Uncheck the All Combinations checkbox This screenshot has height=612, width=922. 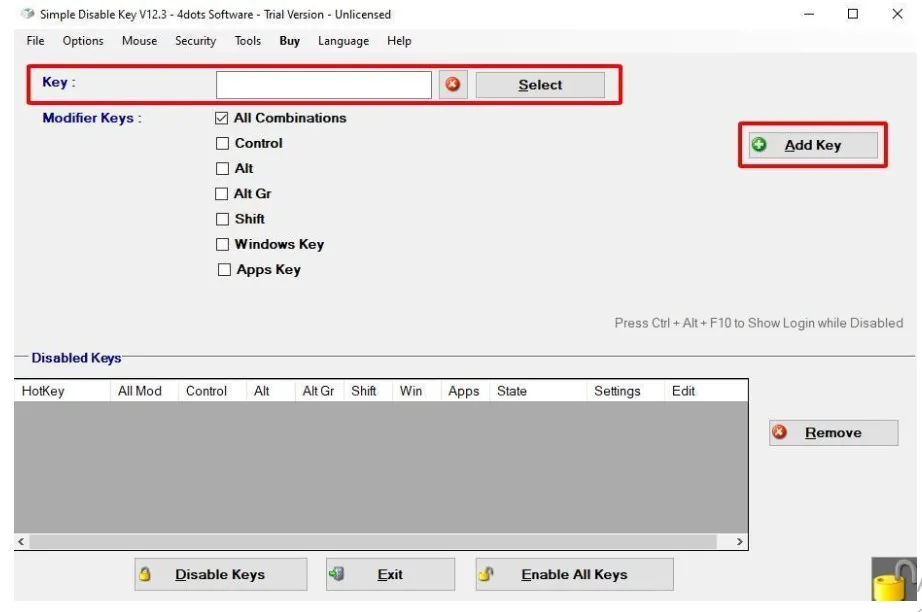[222, 118]
